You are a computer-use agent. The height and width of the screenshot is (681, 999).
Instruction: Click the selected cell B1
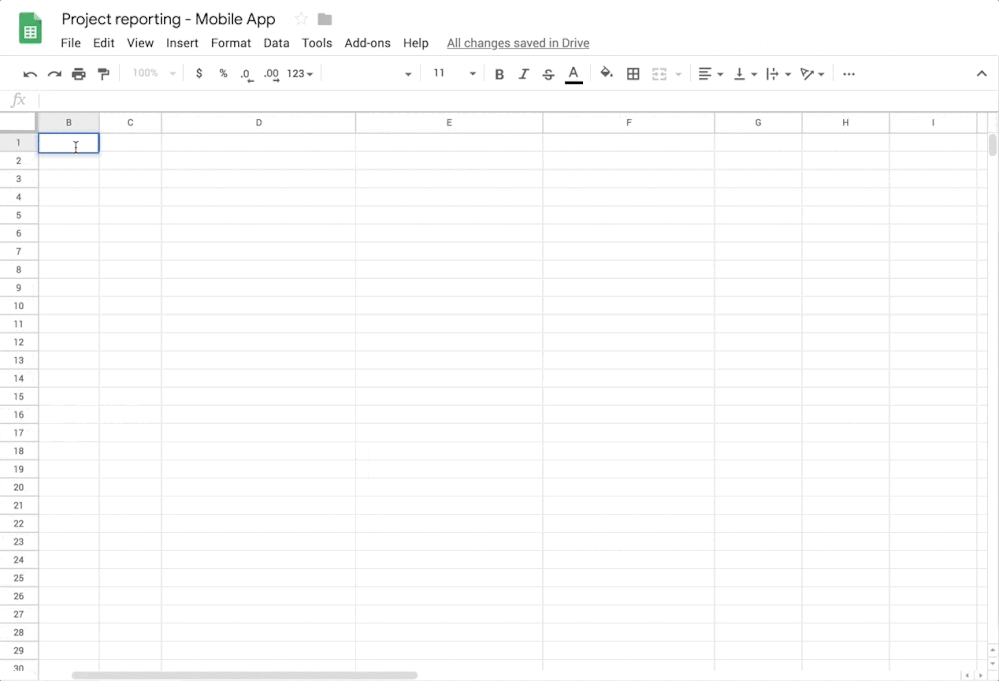coord(68,143)
